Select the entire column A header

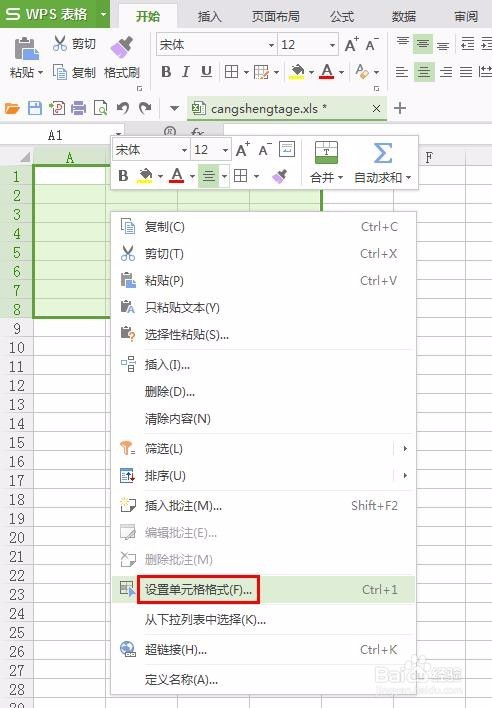tap(70, 158)
